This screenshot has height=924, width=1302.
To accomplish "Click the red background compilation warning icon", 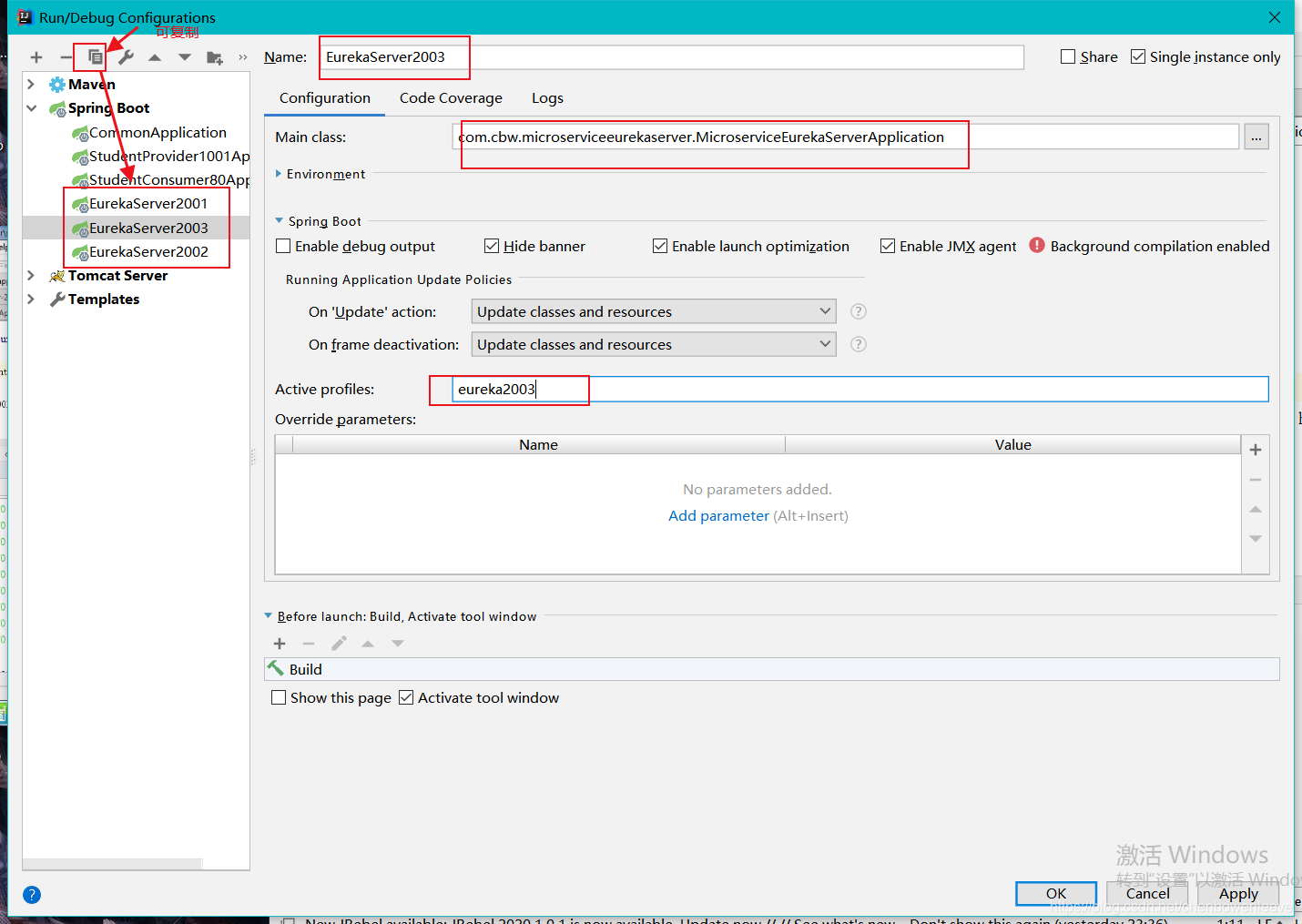I will [x=1037, y=246].
